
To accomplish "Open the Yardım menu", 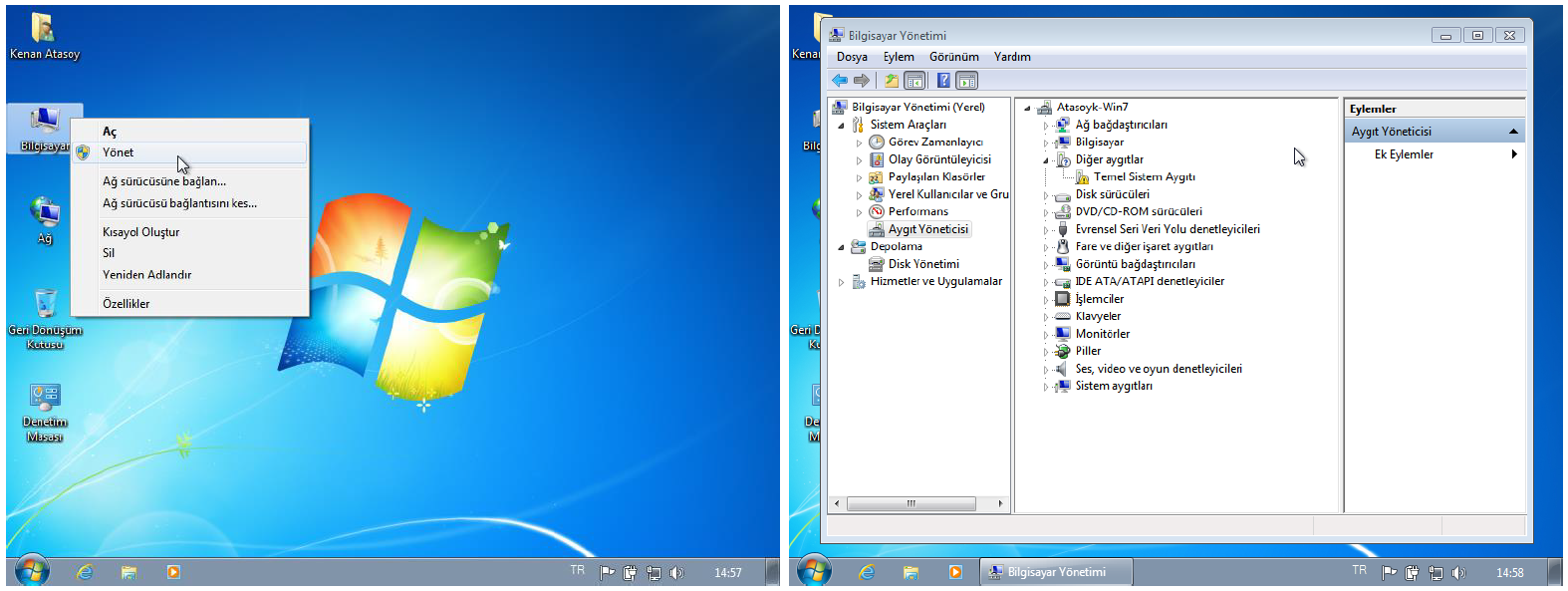I will (1012, 57).
